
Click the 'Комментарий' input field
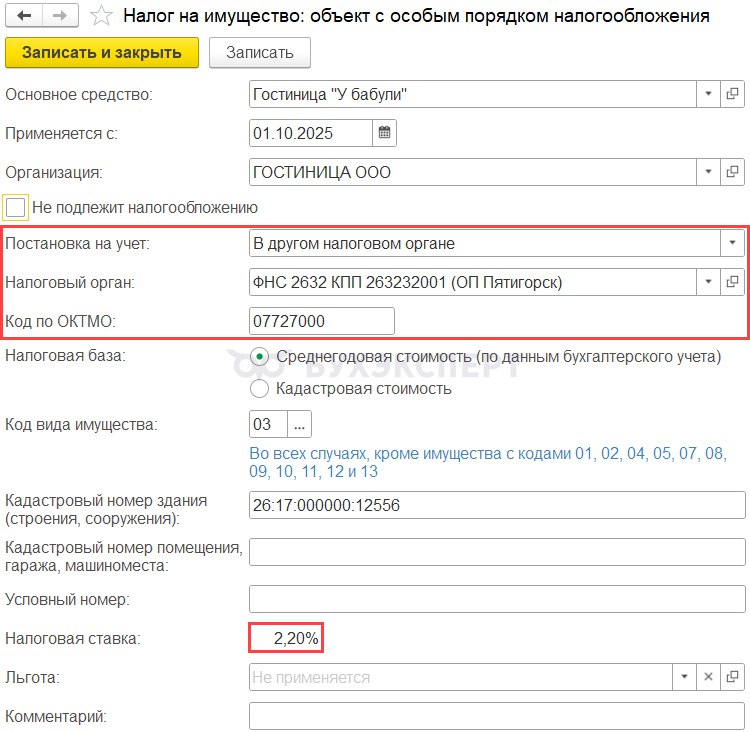coord(497,716)
